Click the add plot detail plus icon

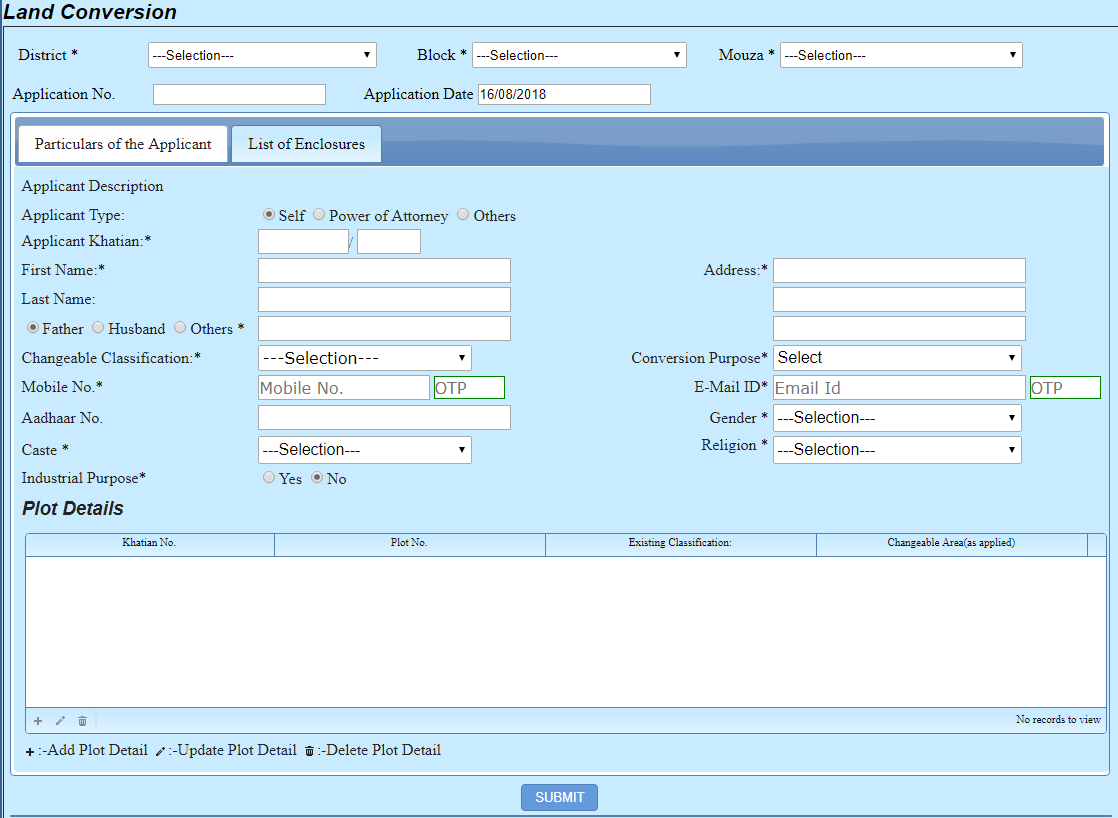coord(38,720)
